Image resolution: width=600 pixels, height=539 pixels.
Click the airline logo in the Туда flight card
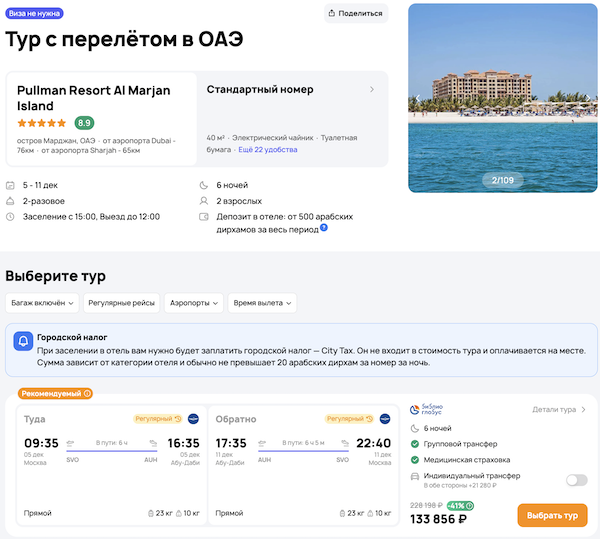(192, 418)
